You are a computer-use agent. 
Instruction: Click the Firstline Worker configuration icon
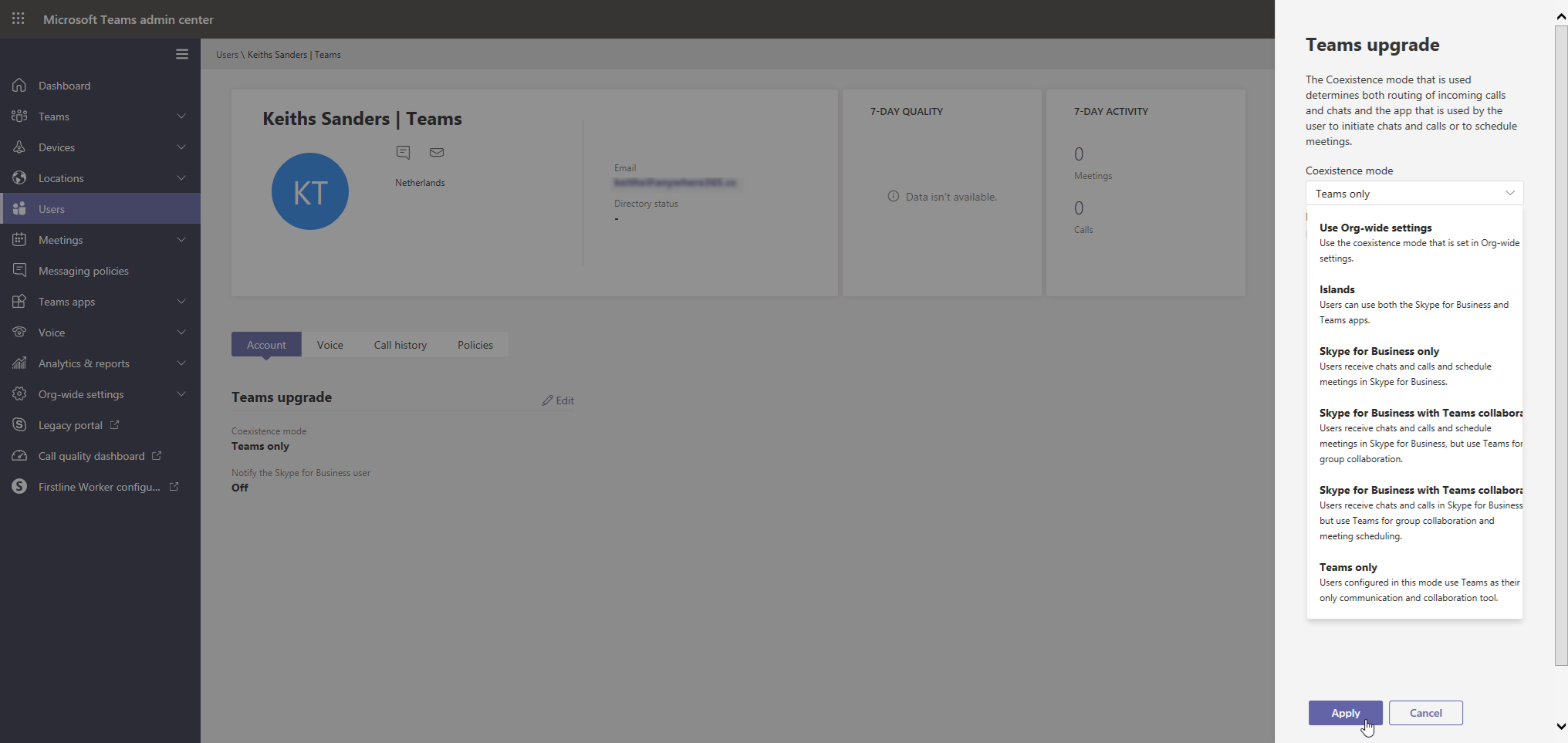(x=19, y=486)
